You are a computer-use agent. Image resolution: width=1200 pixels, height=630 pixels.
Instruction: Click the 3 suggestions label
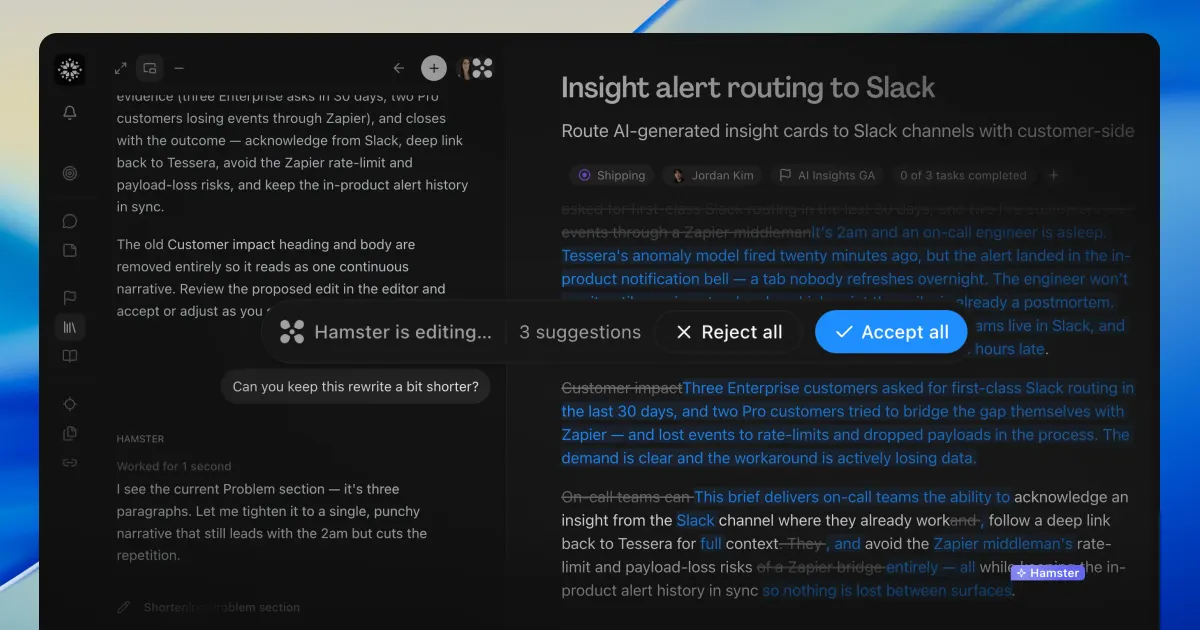580,332
